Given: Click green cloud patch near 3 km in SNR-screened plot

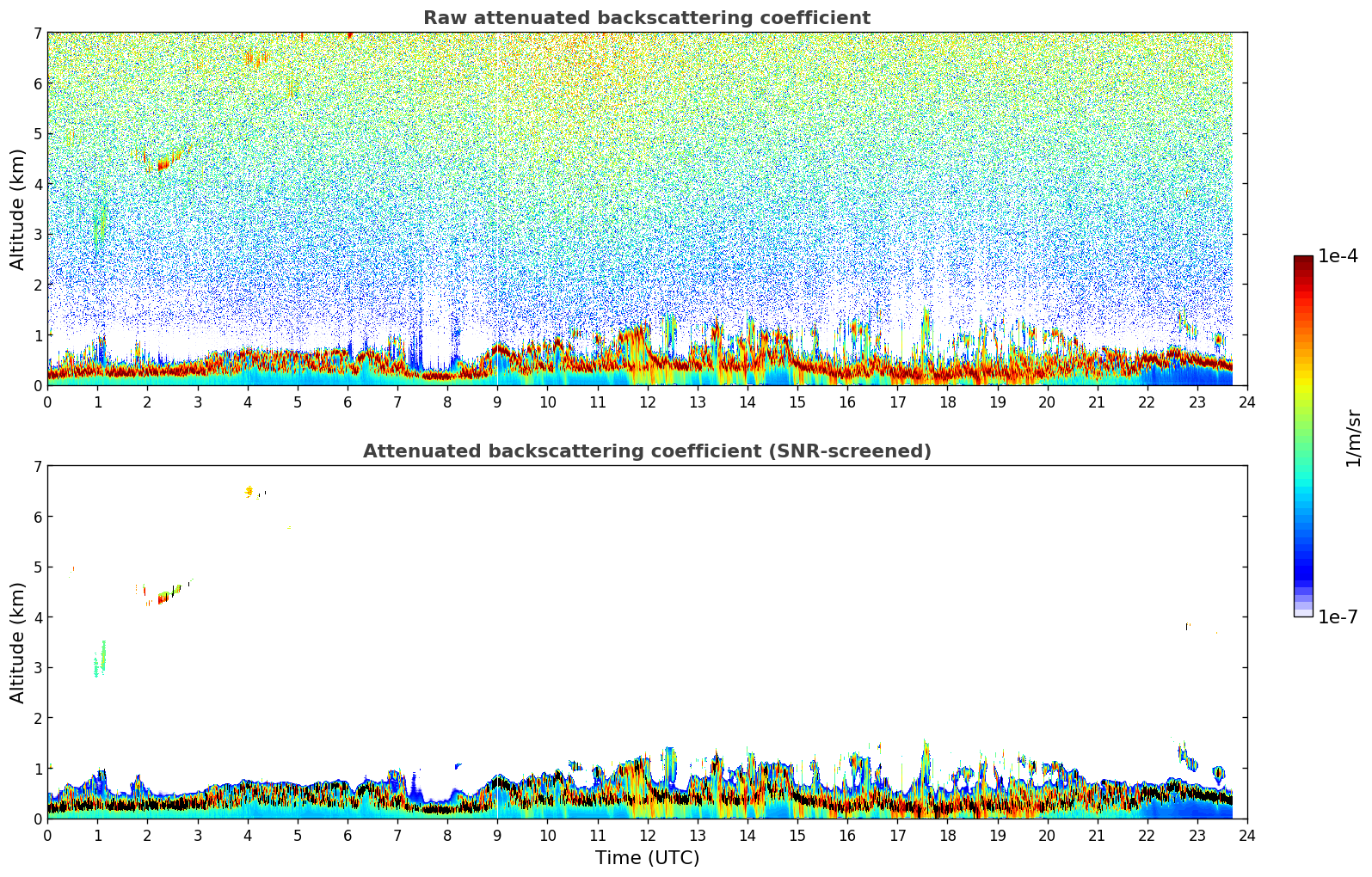Looking at the screenshot, I should tap(101, 659).
